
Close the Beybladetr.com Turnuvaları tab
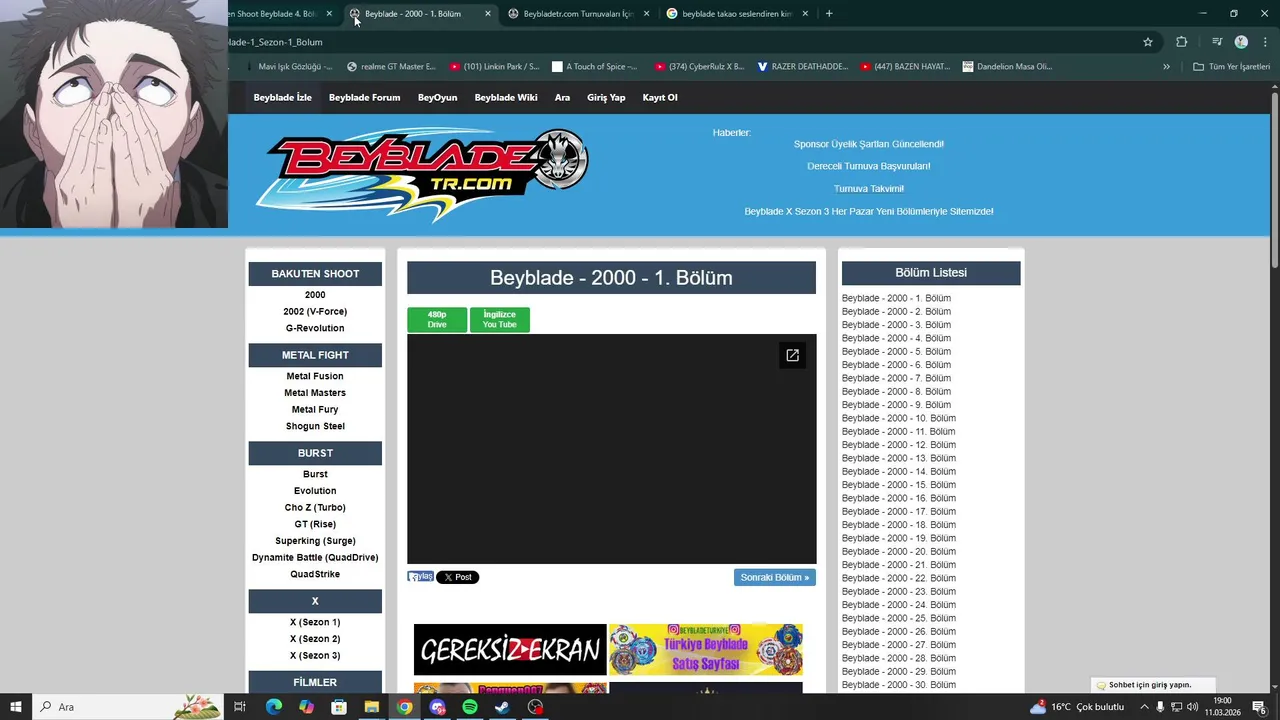pos(646,14)
